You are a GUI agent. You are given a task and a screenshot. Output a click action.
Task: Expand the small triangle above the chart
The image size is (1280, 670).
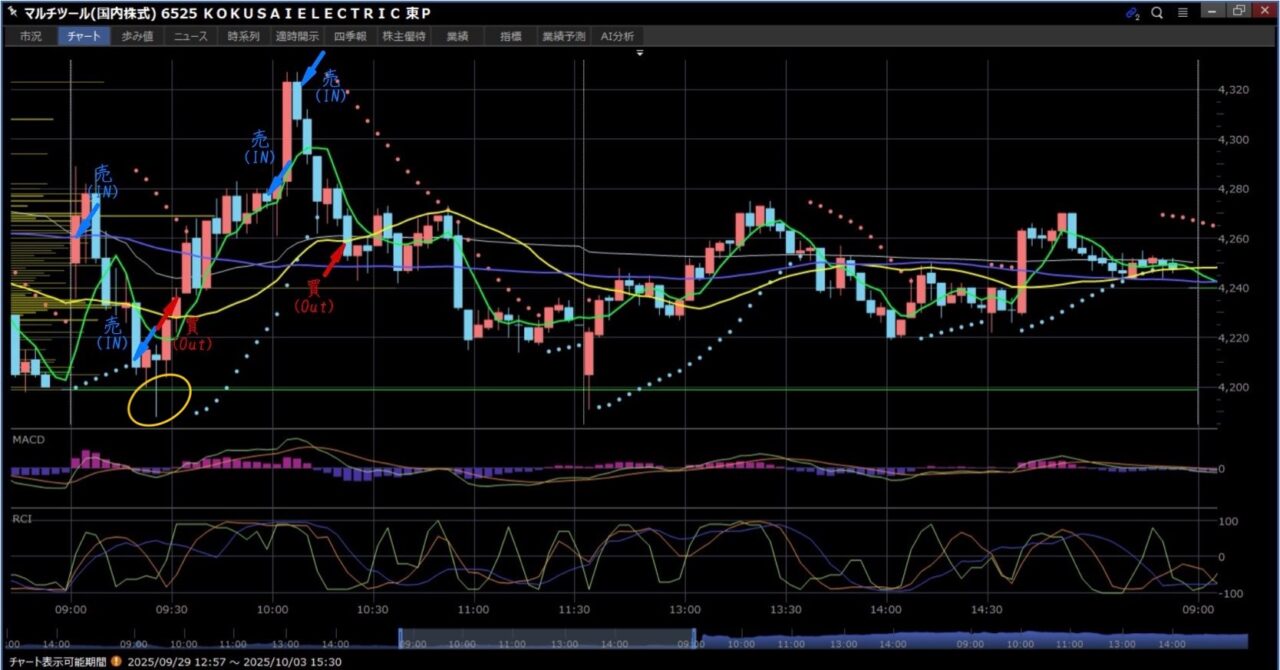pyautogui.click(x=640, y=51)
